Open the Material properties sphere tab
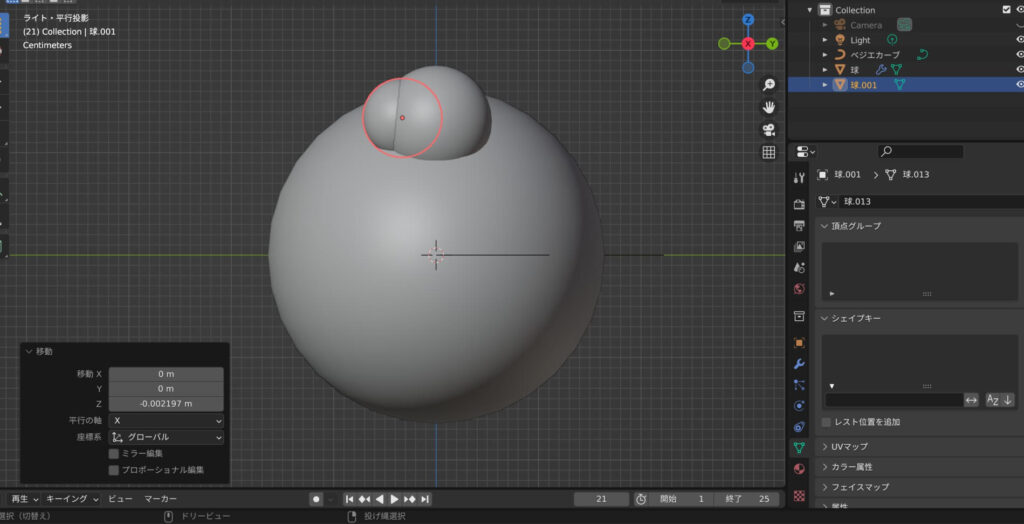Viewport: 1024px width, 524px height. (799, 469)
